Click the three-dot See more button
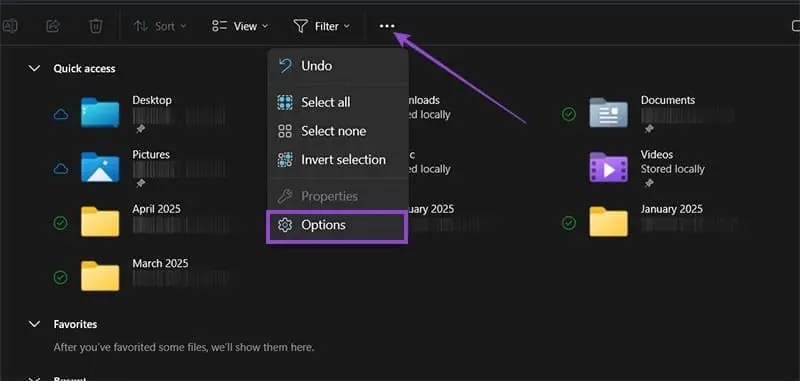This screenshot has width=800, height=381. 387,26
